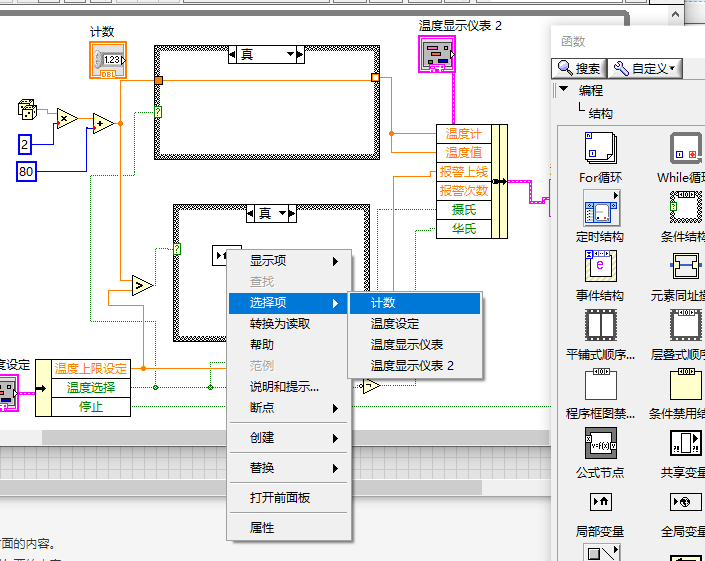This screenshot has width=705, height=561.
Task: Click the 搜索 button in functions palette
Action: [579, 68]
